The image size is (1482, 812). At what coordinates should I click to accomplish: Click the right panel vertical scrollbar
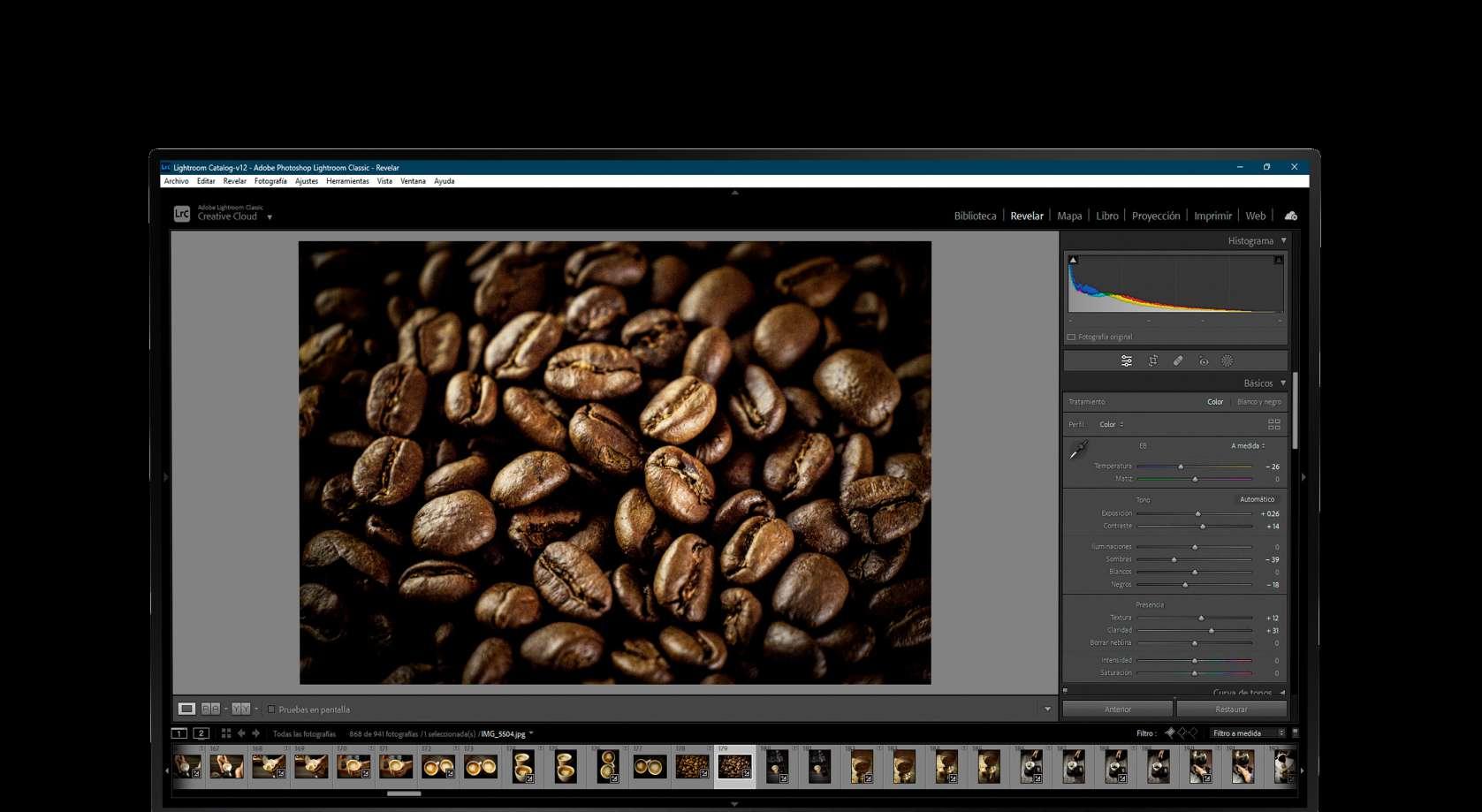click(1296, 411)
